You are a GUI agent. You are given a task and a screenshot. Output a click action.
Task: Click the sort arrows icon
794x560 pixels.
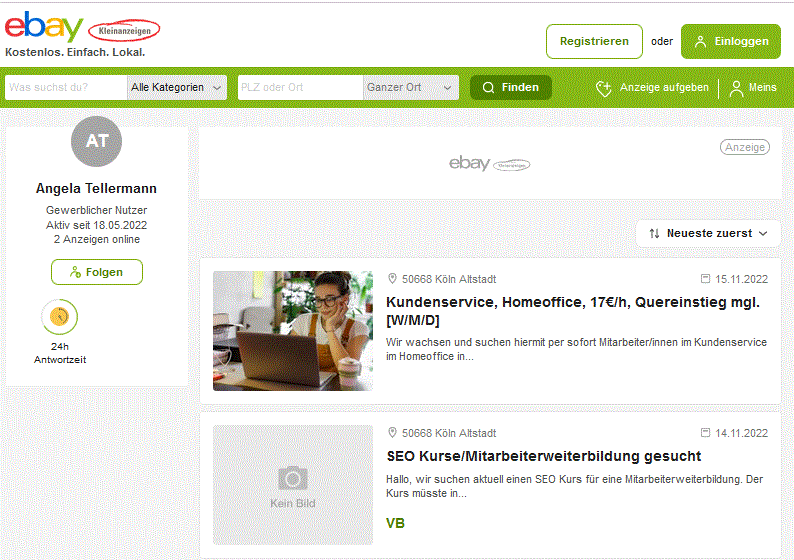(654, 233)
